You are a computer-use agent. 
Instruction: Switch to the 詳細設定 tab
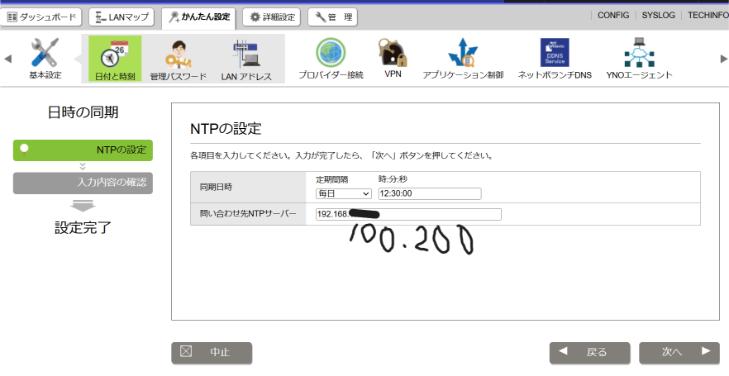[x=272, y=17]
